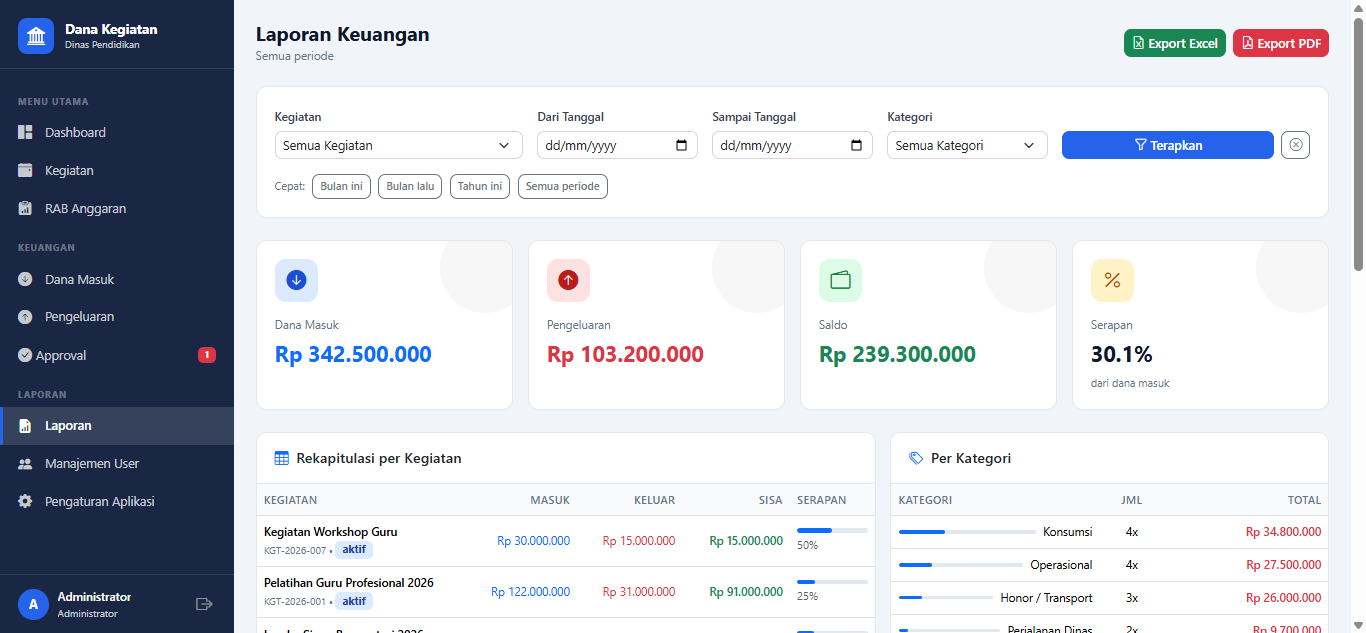Click the Approval checkmark icon in sidebar
The width and height of the screenshot is (1366, 633).
click(x=25, y=355)
